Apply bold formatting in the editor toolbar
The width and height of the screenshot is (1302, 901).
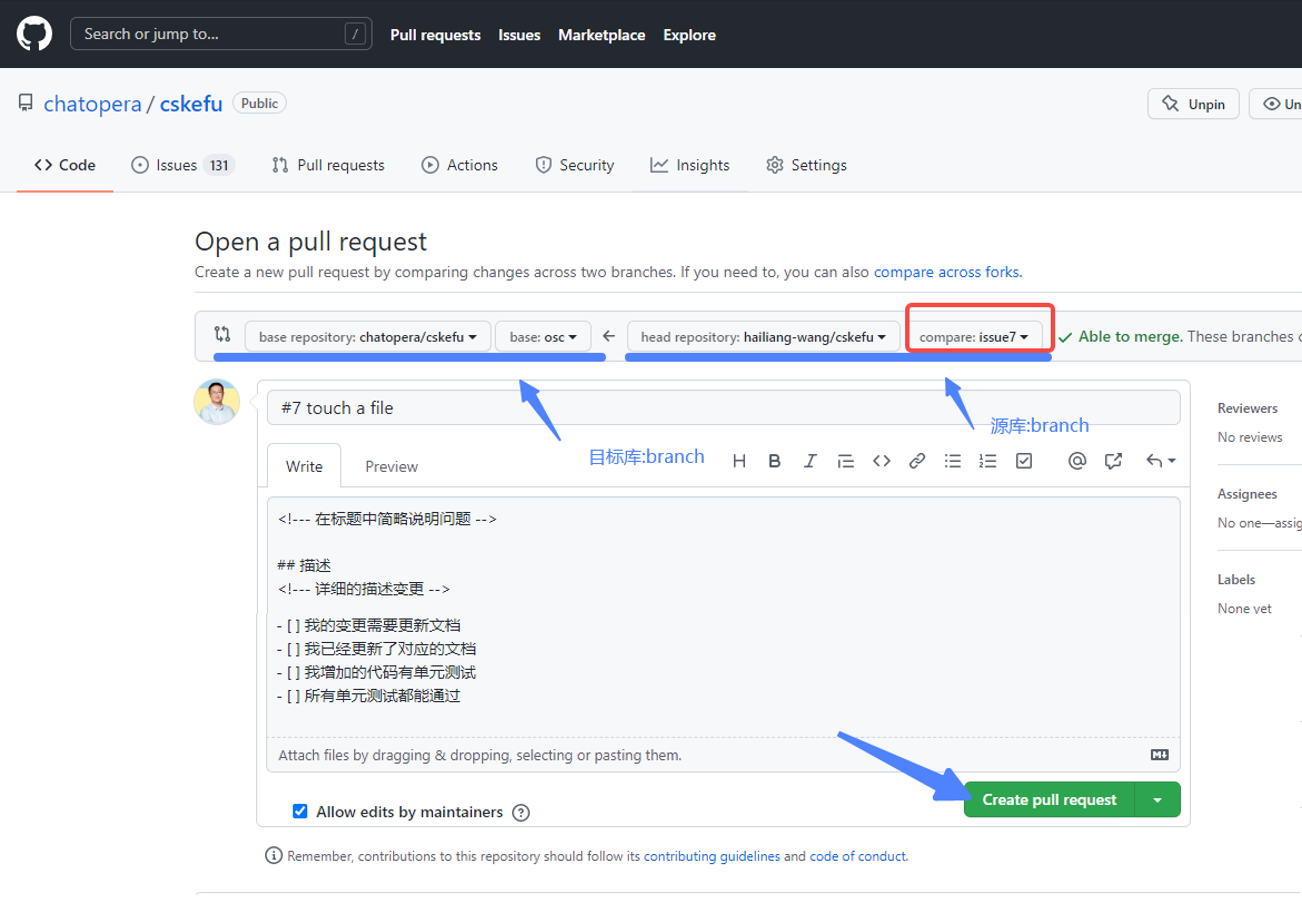click(x=774, y=461)
